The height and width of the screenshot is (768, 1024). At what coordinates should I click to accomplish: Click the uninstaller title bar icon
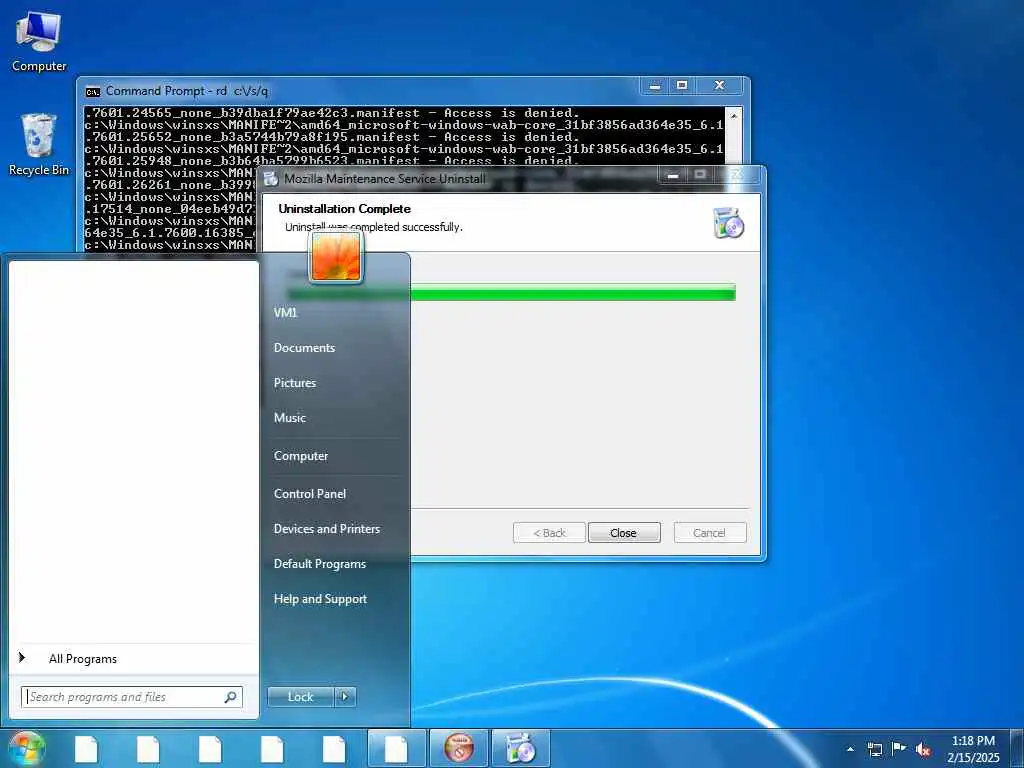[271, 178]
